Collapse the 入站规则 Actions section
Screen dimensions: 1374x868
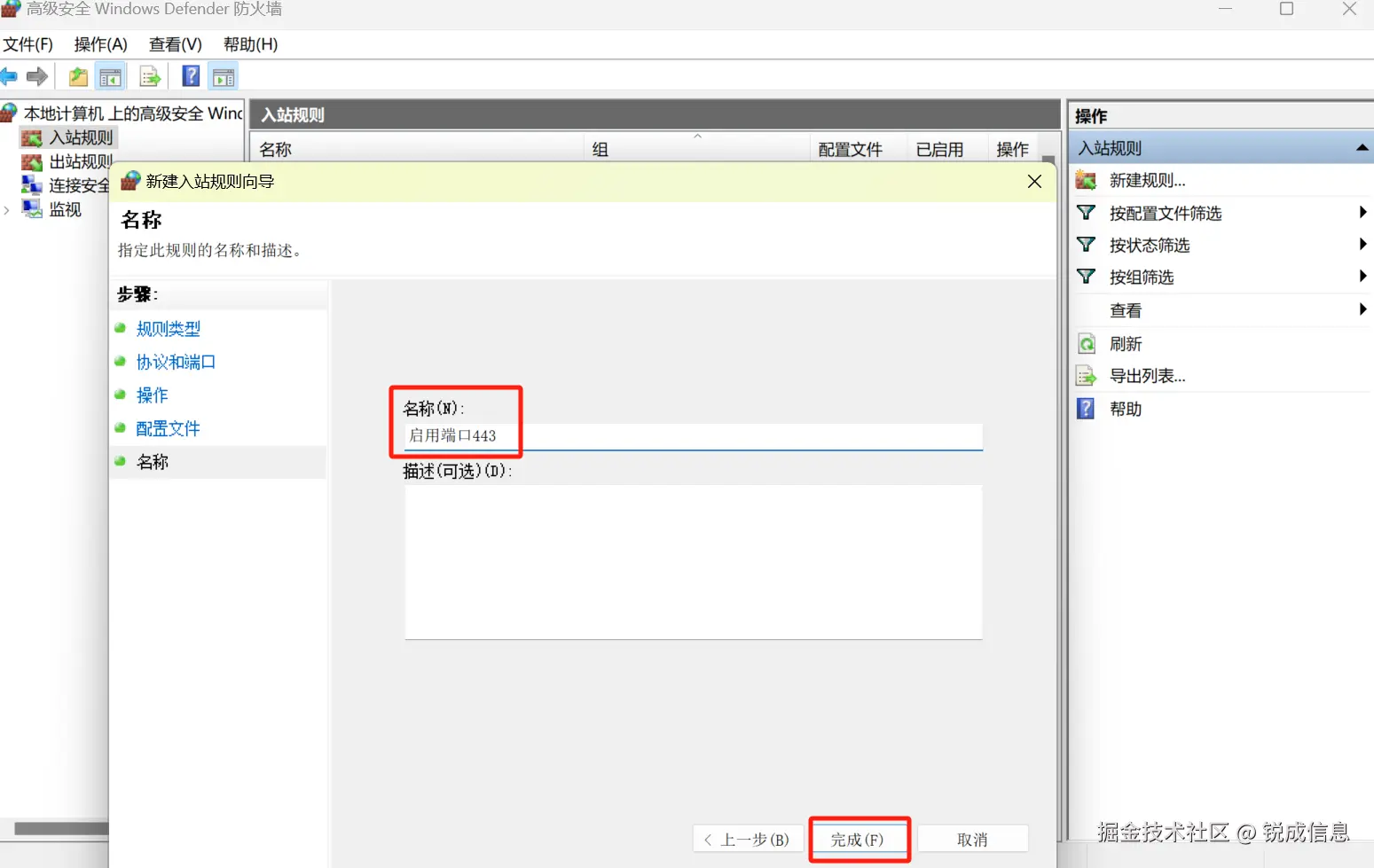1362,147
